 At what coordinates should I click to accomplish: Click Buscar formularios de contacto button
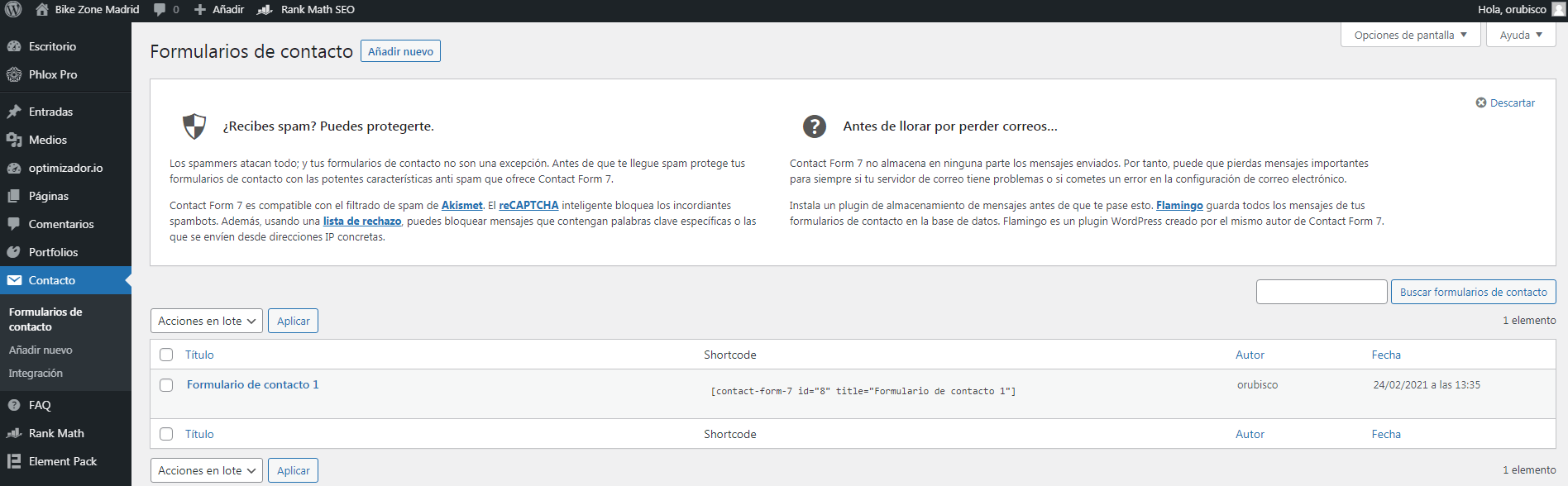tap(1473, 292)
